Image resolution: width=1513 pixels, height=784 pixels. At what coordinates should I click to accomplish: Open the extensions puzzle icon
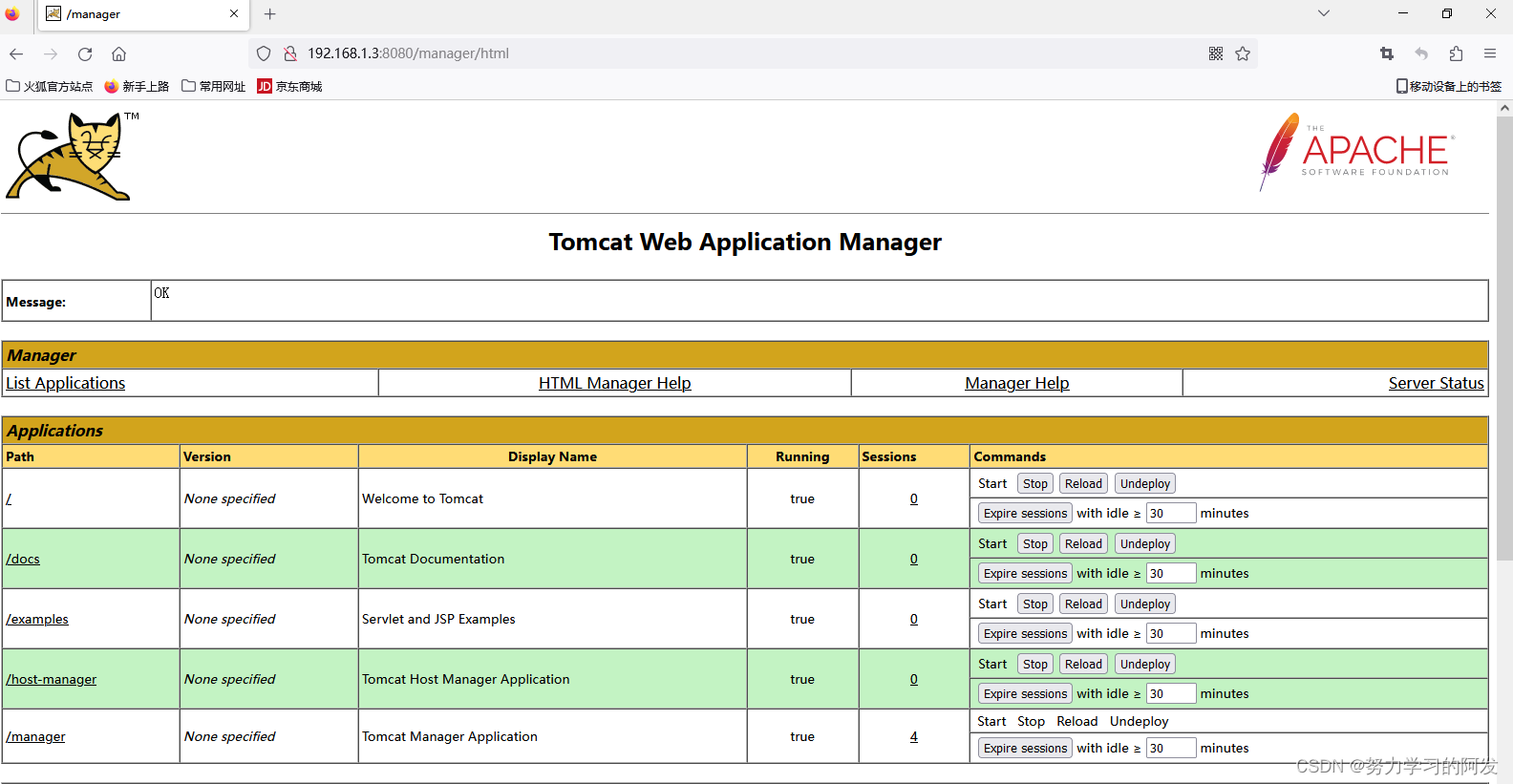click(x=1456, y=53)
